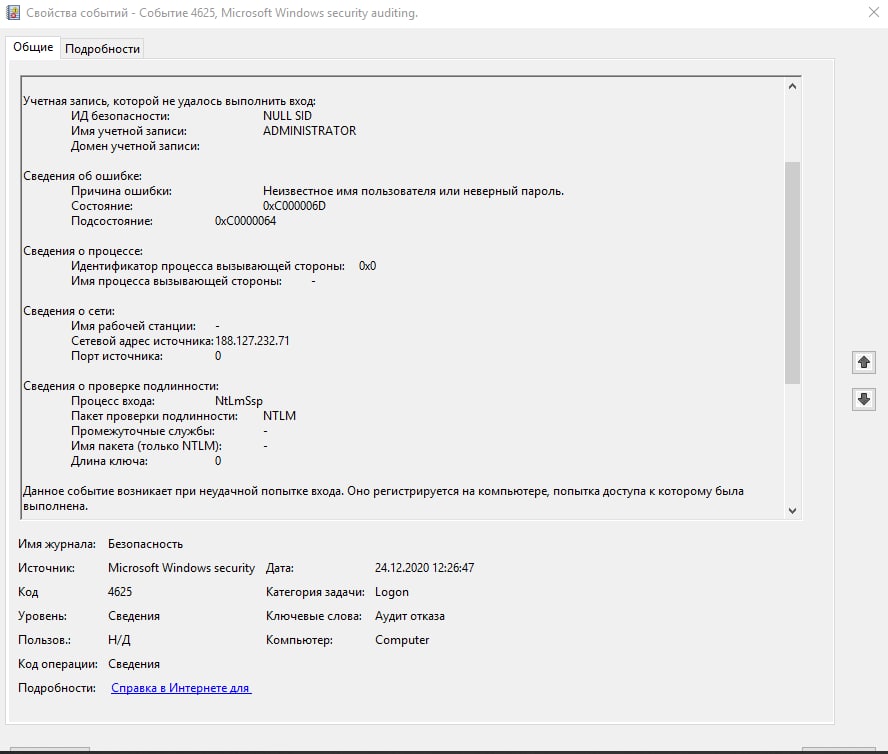The width and height of the screenshot is (888, 754).
Task: Click the NtLmSsp logon process value
Action: point(239,401)
